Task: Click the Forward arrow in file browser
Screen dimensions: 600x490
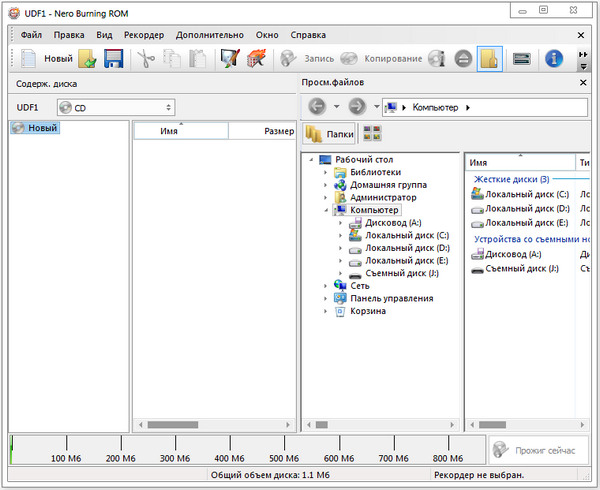Action: 358,106
